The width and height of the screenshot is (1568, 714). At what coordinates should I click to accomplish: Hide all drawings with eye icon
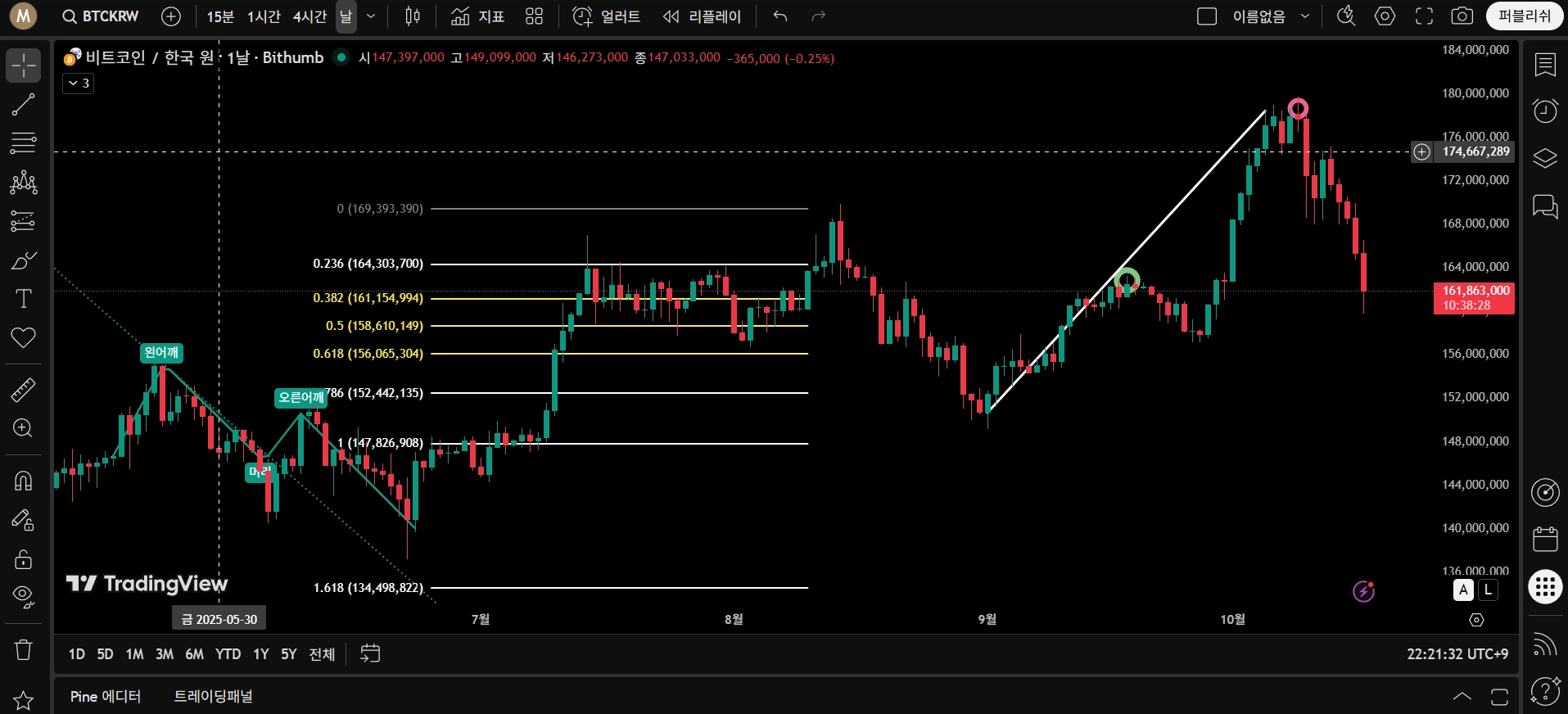(23, 597)
